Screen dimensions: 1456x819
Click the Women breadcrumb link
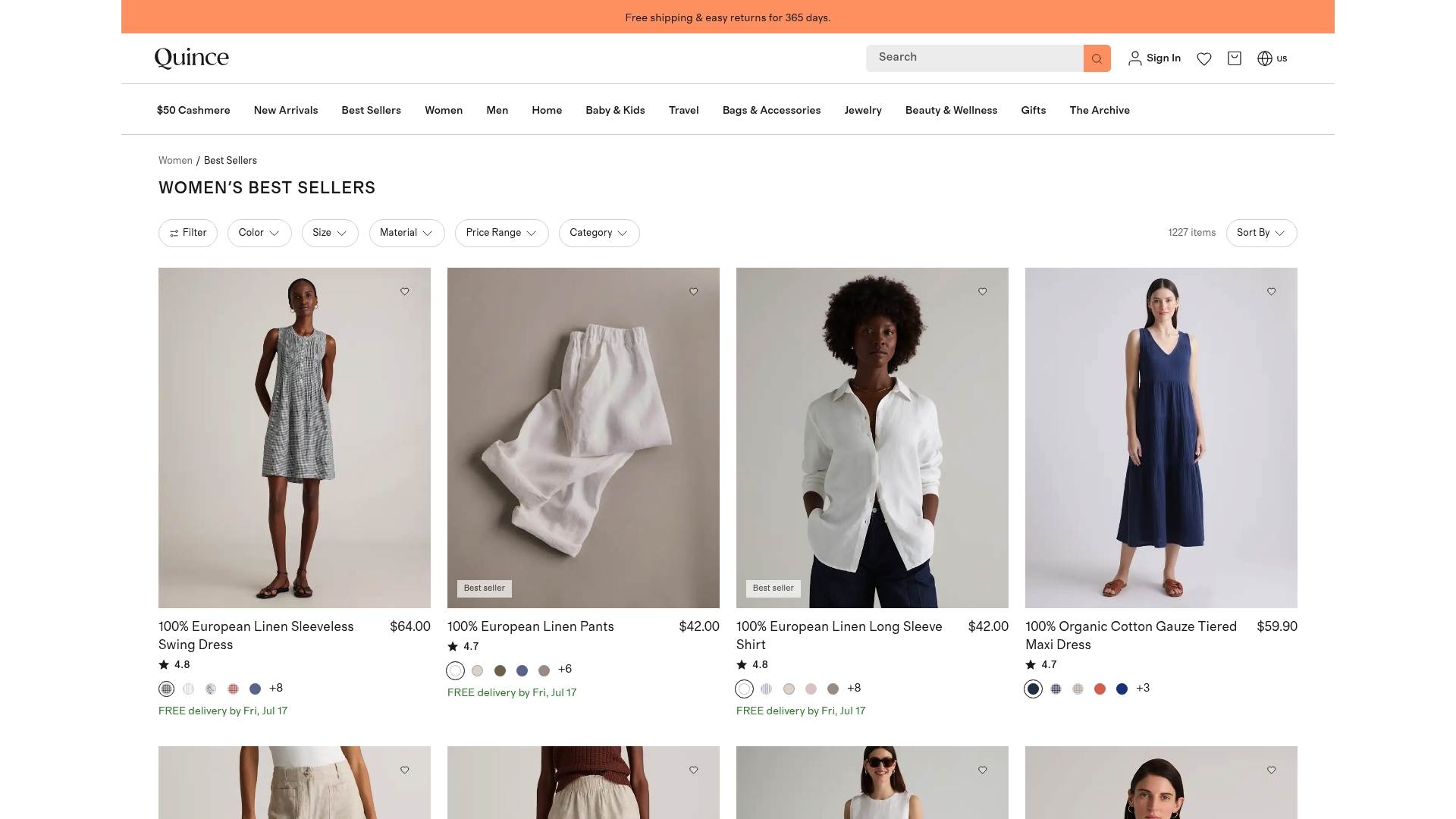point(175,161)
